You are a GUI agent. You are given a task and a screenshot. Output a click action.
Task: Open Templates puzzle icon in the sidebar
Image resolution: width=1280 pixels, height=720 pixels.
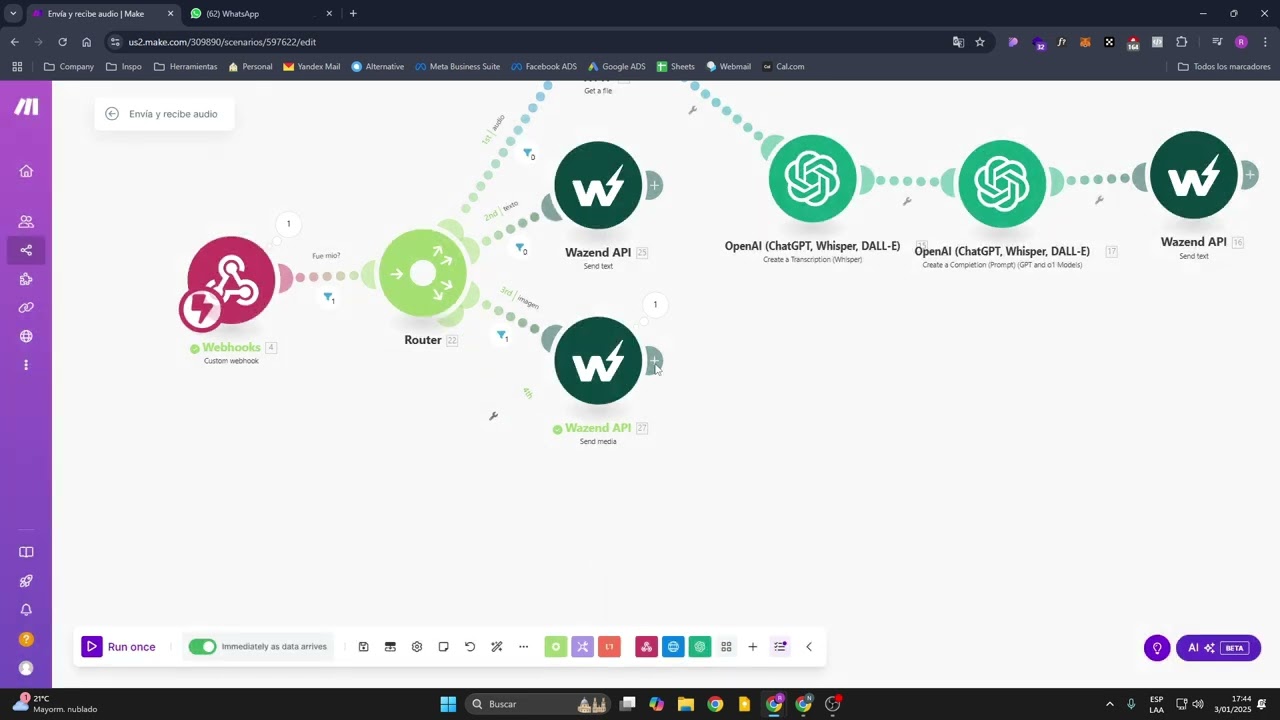[x=26, y=279]
